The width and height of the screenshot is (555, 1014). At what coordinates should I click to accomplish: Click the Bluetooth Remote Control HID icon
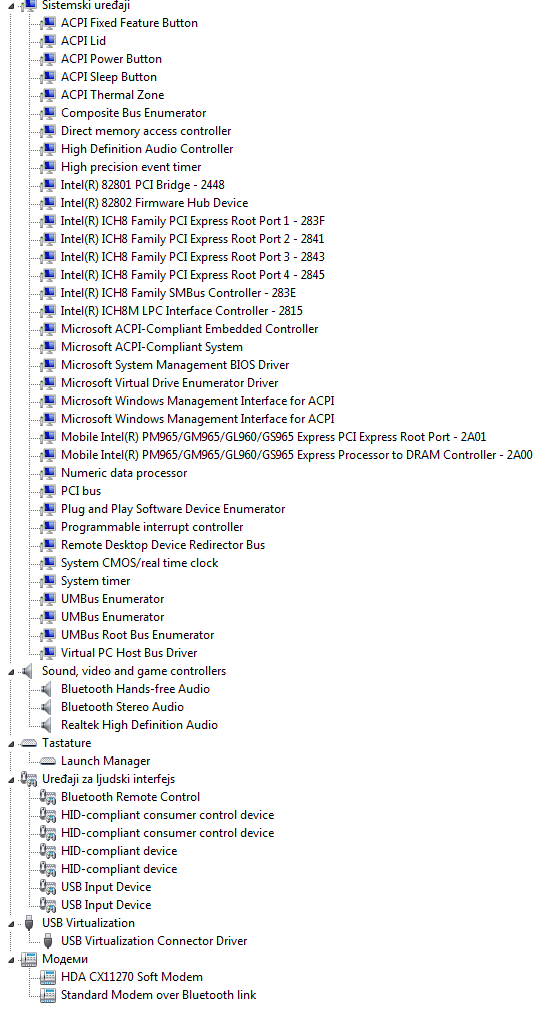click(x=48, y=797)
